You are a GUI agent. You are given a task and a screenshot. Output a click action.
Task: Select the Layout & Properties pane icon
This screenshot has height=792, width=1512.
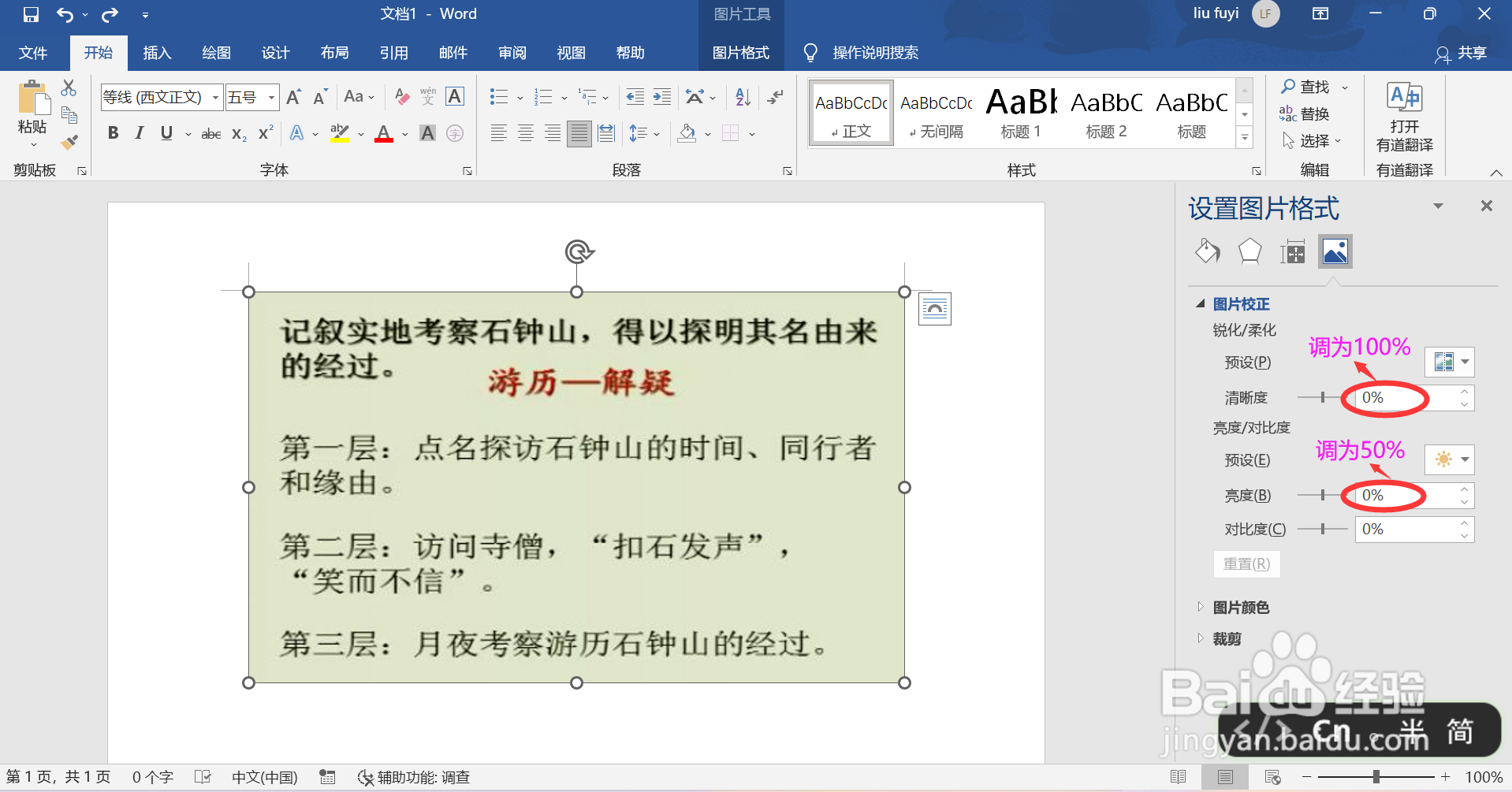pyautogui.click(x=1292, y=251)
